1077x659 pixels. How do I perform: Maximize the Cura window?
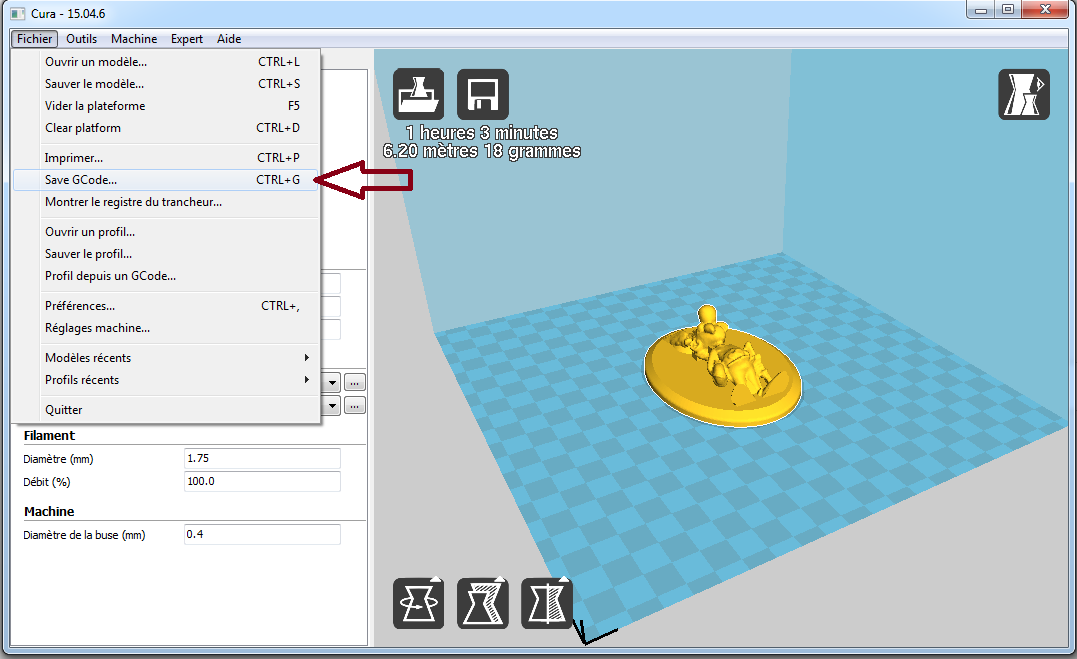[x=1008, y=10]
